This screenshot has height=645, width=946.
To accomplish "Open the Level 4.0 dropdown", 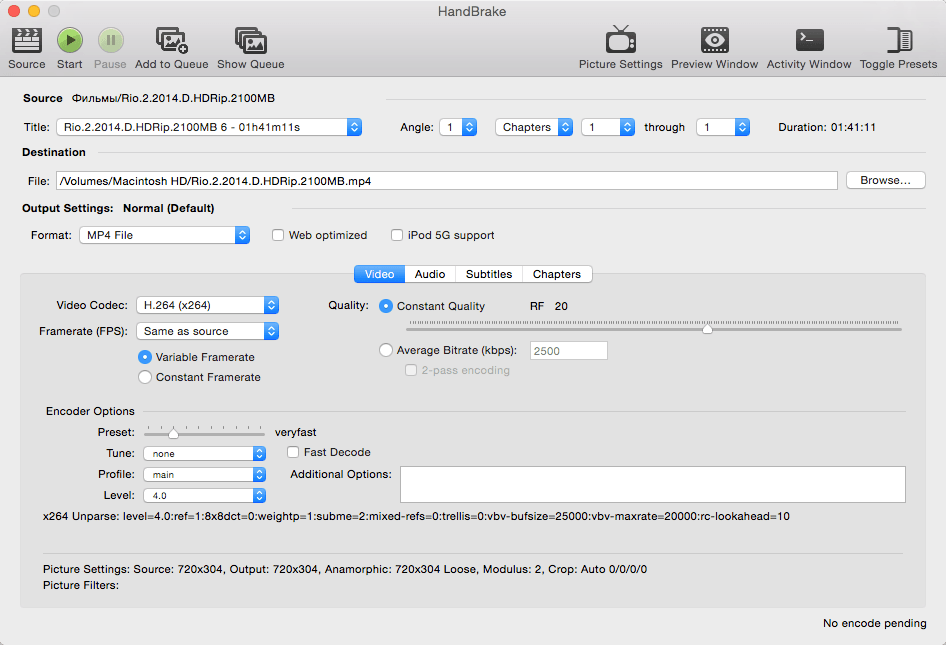I will pyautogui.click(x=204, y=495).
